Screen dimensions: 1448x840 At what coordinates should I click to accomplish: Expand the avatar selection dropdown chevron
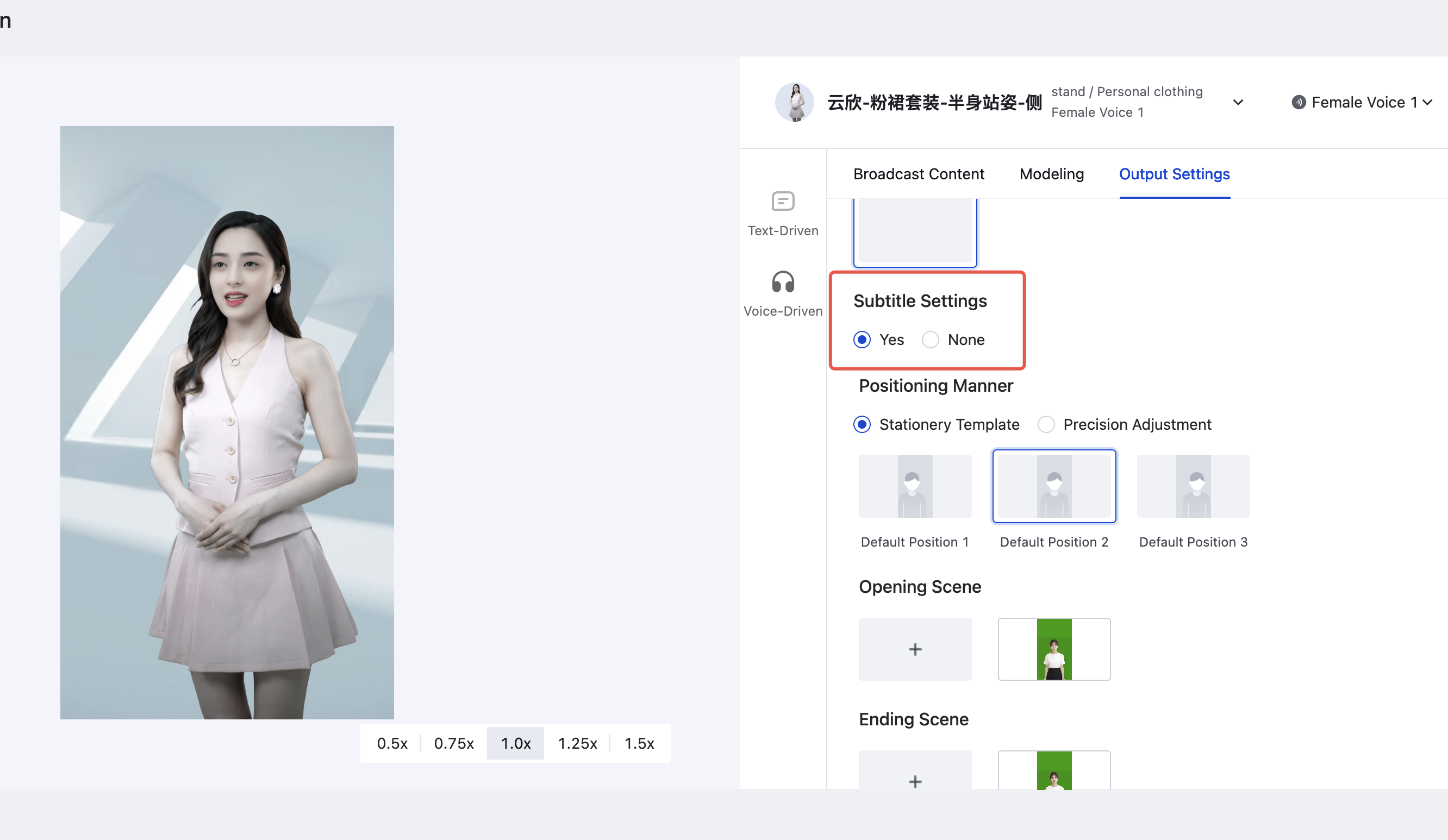(1238, 102)
